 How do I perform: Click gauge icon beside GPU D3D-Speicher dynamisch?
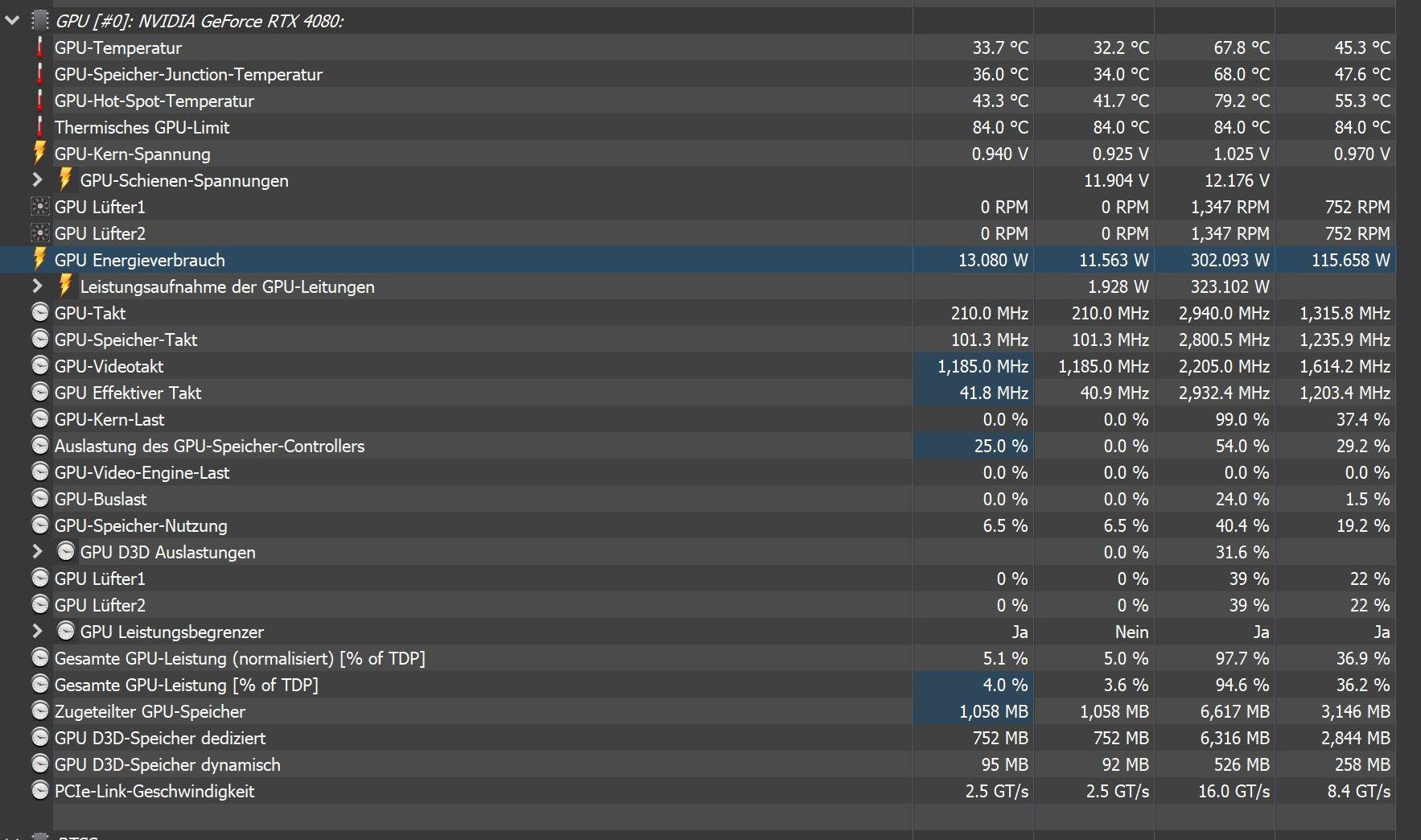tap(39, 764)
